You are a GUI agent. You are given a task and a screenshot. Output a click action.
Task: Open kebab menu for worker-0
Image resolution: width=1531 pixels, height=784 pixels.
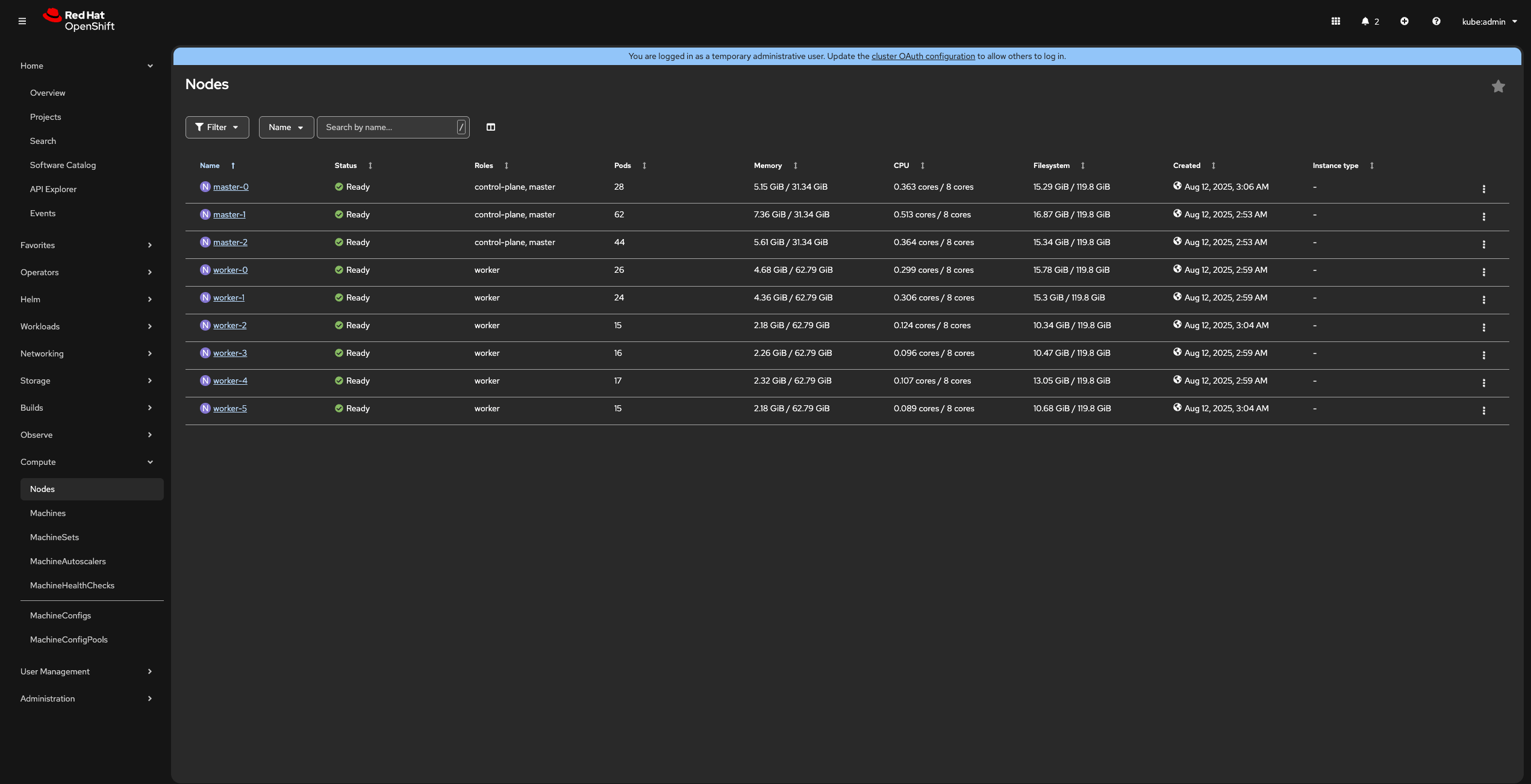point(1483,272)
